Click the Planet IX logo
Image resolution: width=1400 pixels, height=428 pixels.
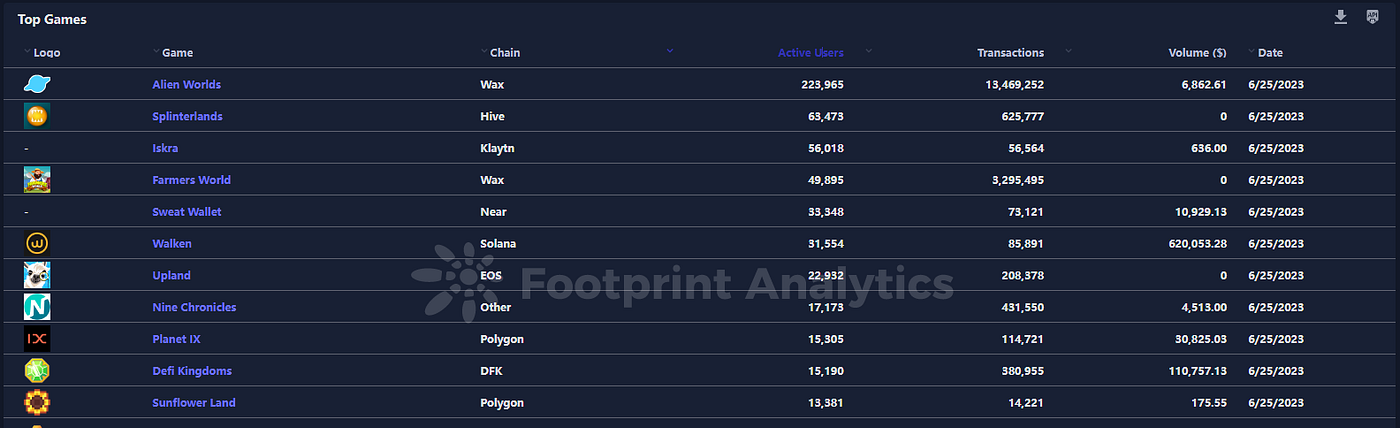(x=37, y=339)
